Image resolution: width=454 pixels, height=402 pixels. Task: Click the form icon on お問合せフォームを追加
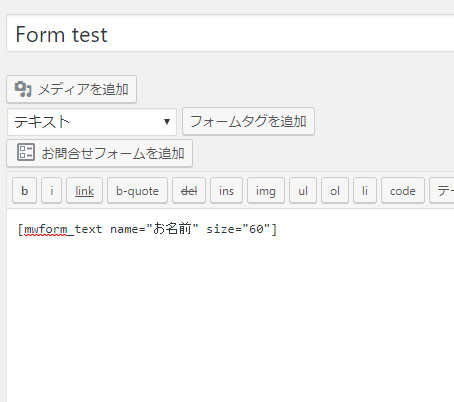(26, 153)
